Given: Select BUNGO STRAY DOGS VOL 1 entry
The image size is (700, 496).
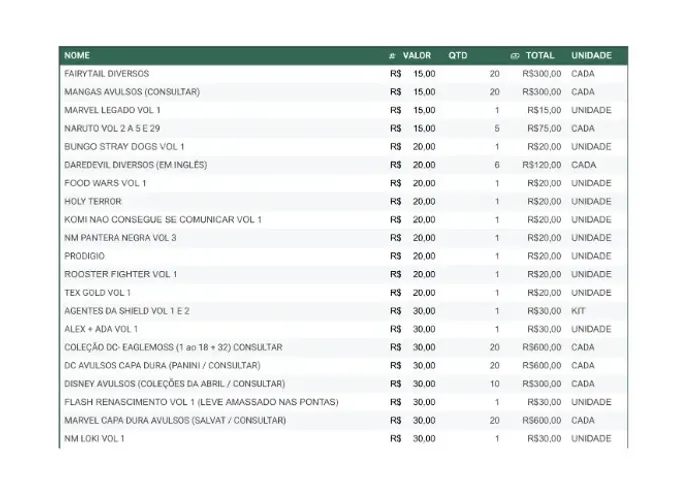Looking at the screenshot, I should (124, 147).
